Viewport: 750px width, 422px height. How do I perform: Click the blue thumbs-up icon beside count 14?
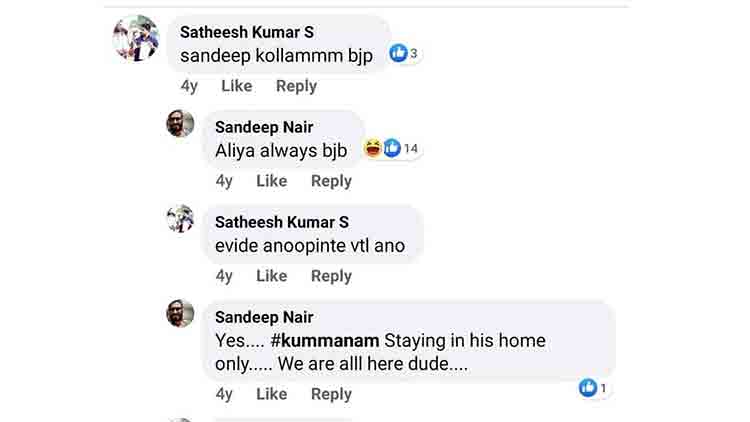[x=392, y=148]
